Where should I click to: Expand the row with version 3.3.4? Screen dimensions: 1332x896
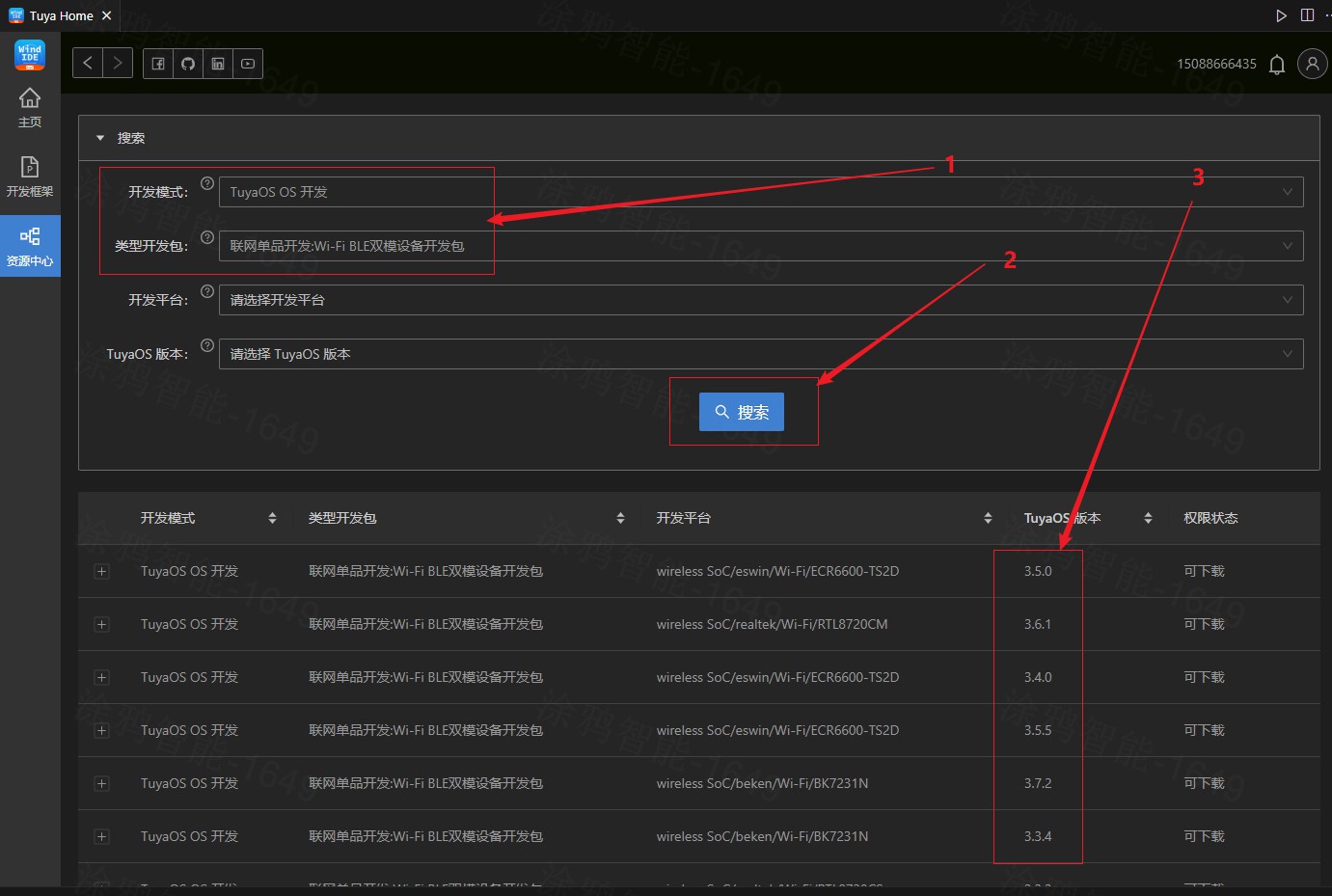[101, 836]
